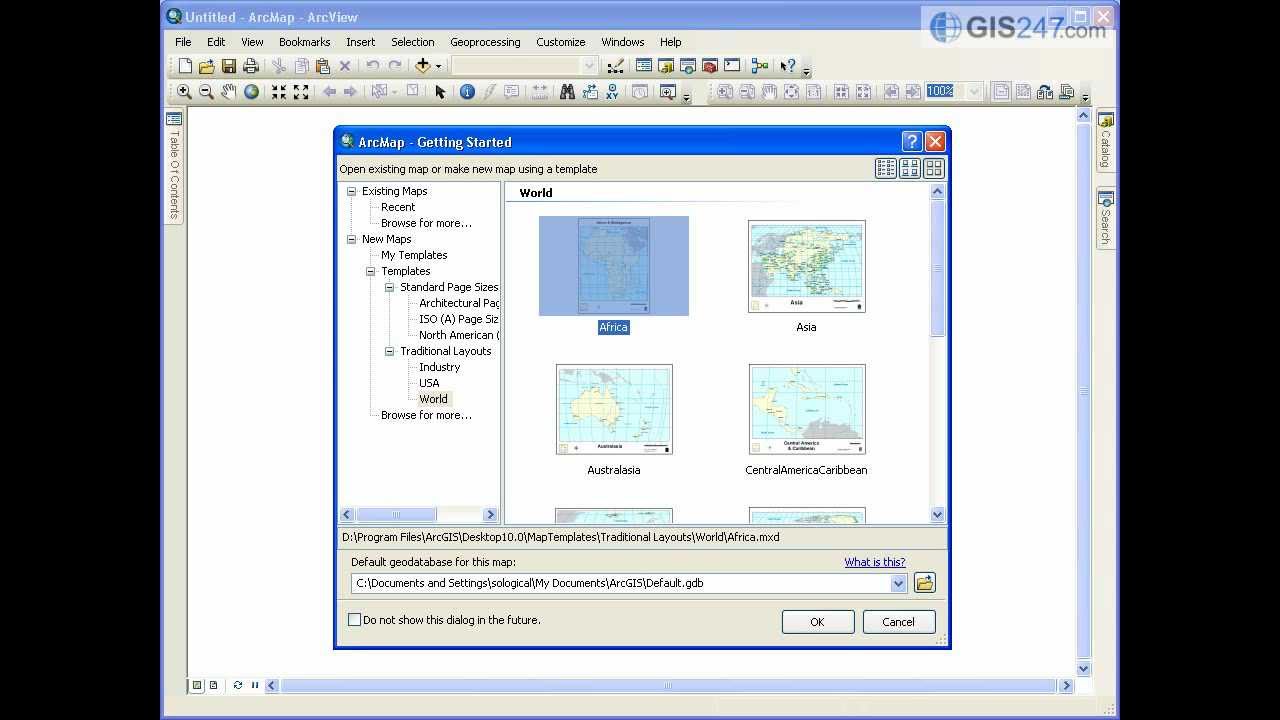
Task: Click the What's This help pointer icon
Action: coord(788,66)
